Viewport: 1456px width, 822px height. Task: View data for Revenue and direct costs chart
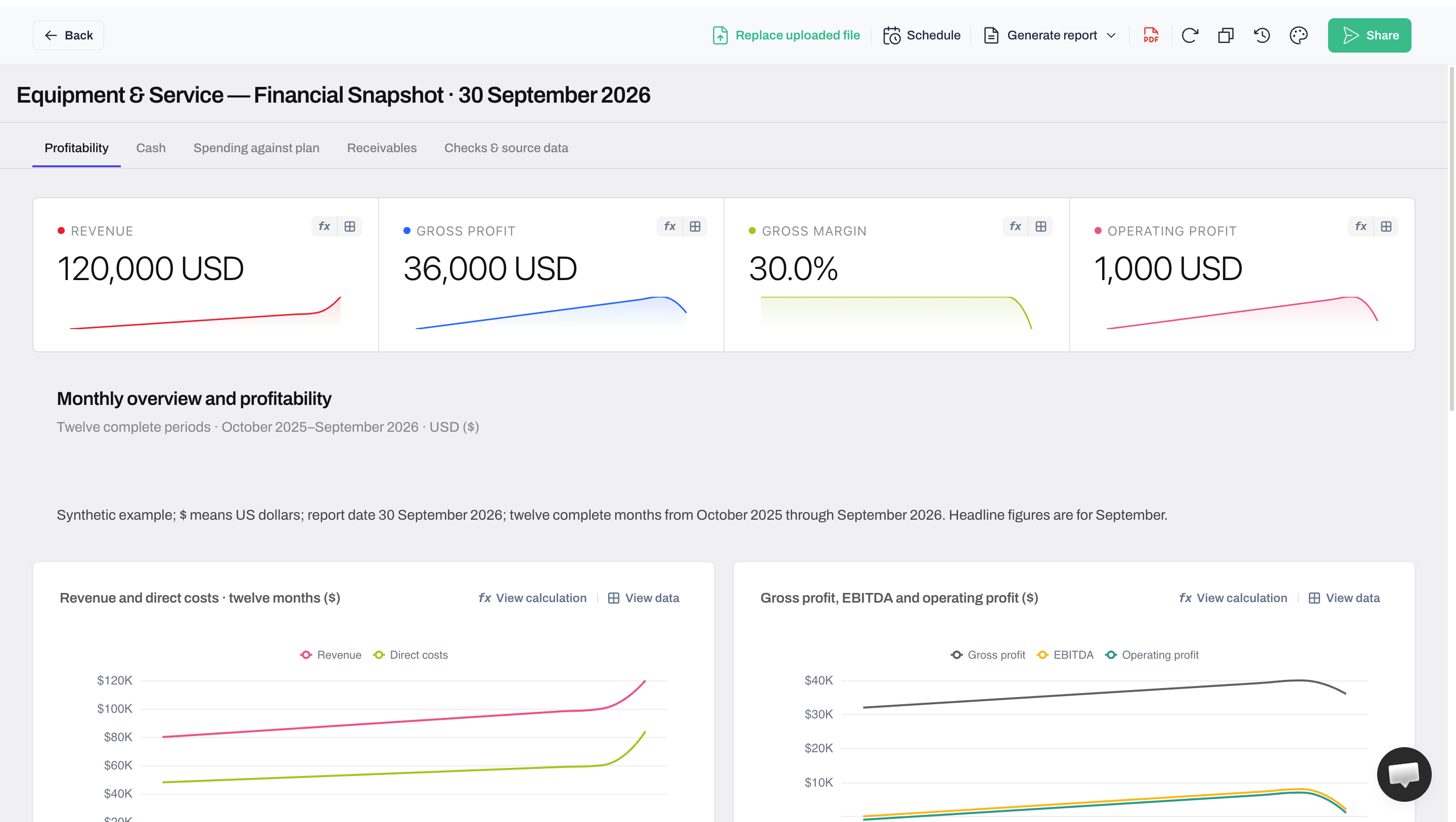click(x=643, y=598)
